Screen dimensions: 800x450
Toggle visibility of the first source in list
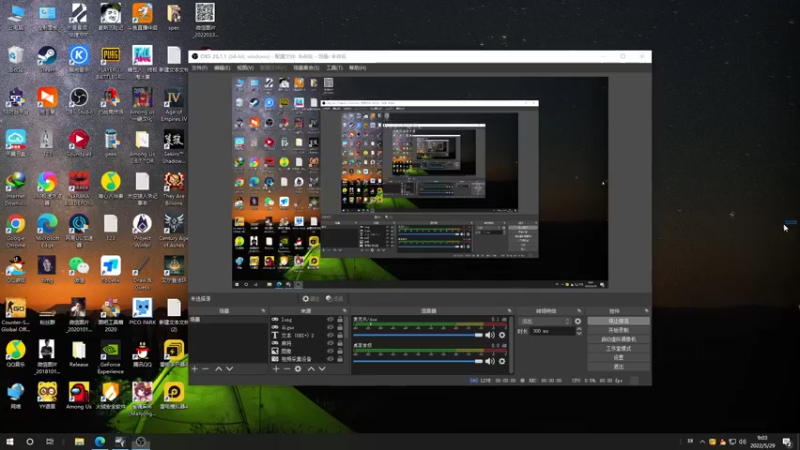point(330,319)
